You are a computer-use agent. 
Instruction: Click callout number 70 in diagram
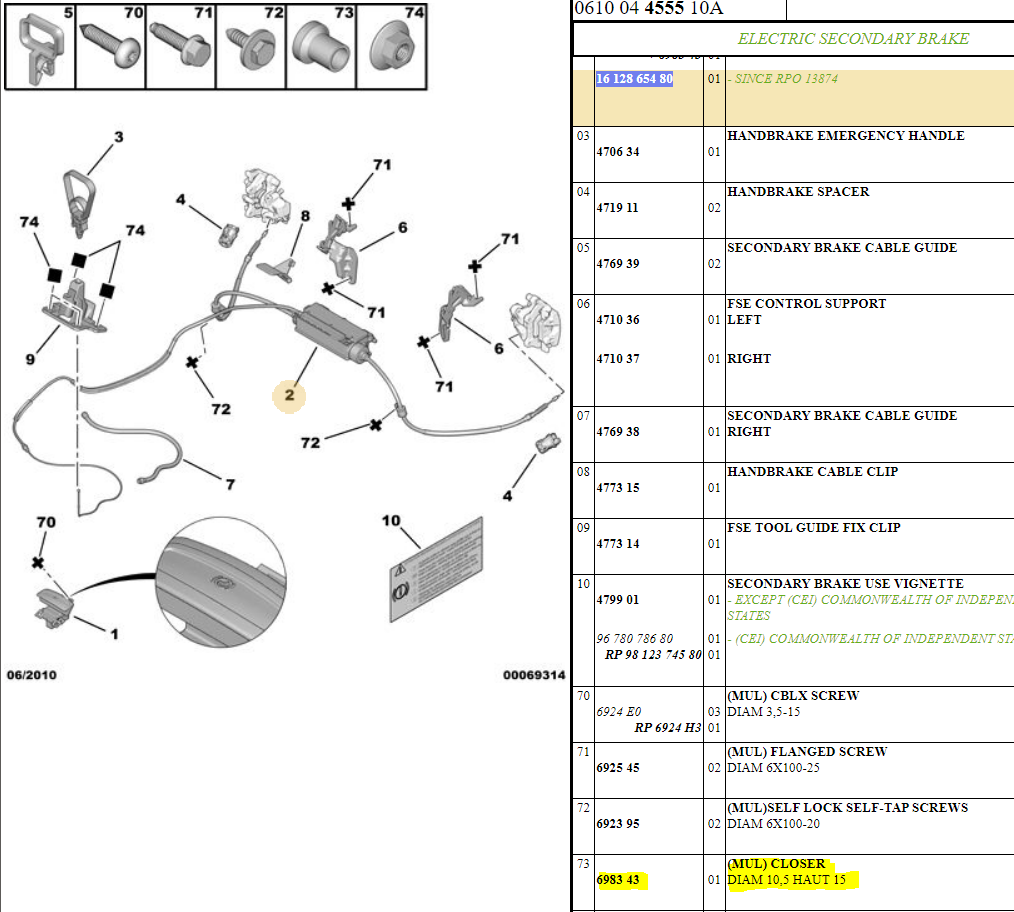click(46, 522)
